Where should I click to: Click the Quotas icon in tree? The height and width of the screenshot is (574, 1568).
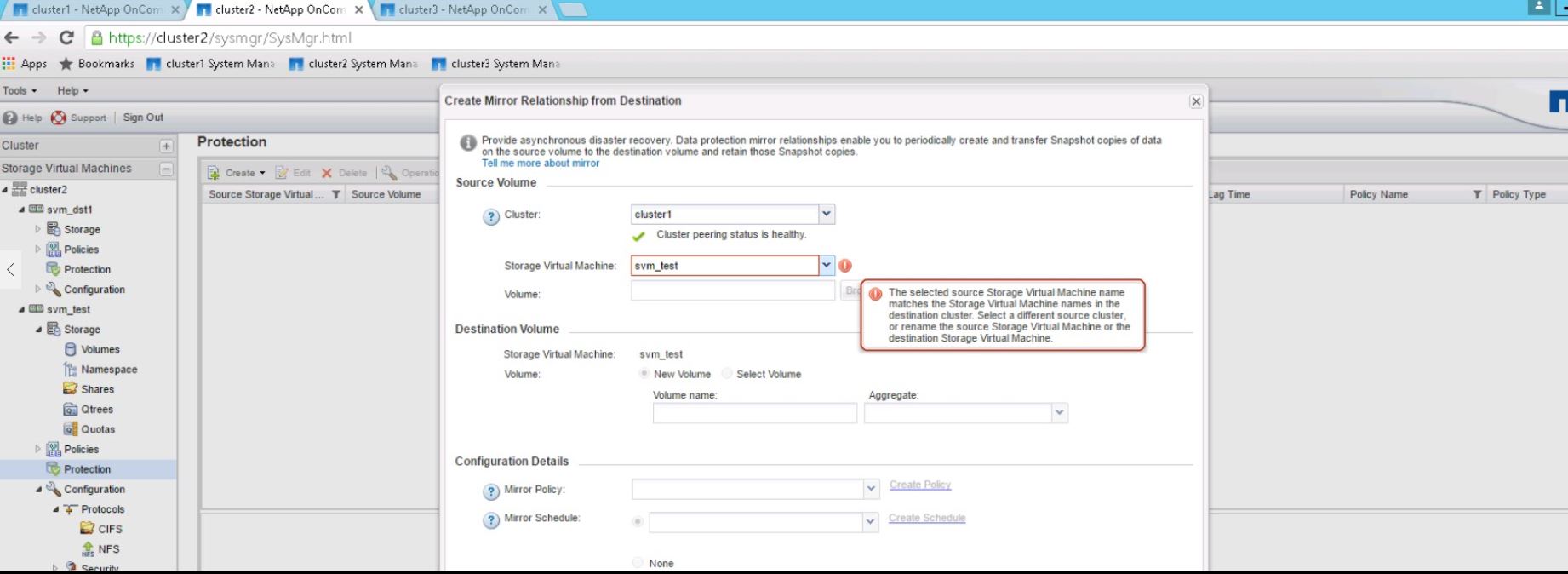(x=71, y=428)
